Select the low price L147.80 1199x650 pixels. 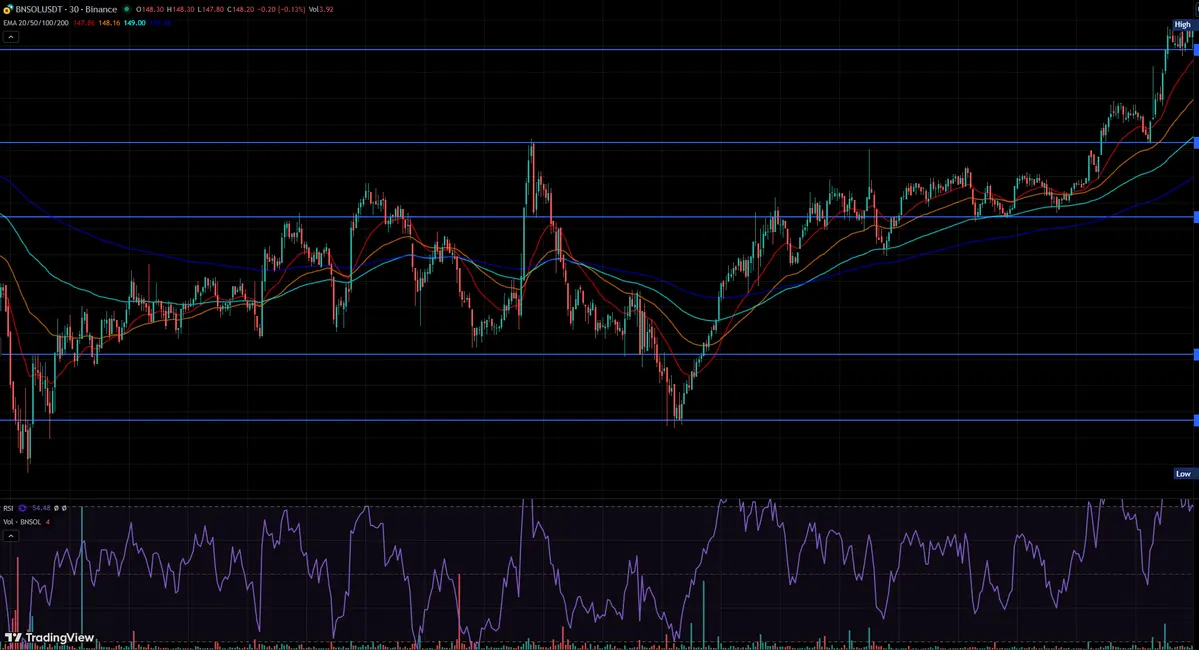[210, 9]
